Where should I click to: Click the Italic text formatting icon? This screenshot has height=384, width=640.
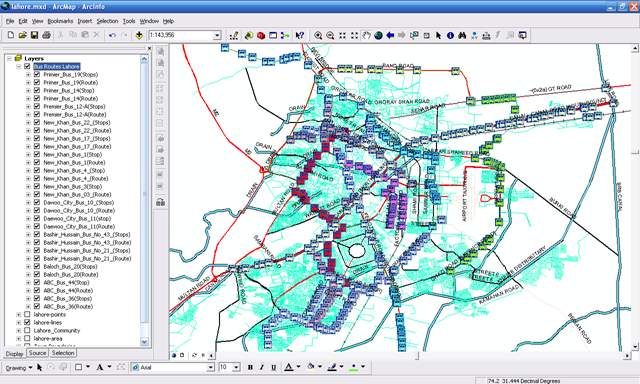[x=262, y=367]
